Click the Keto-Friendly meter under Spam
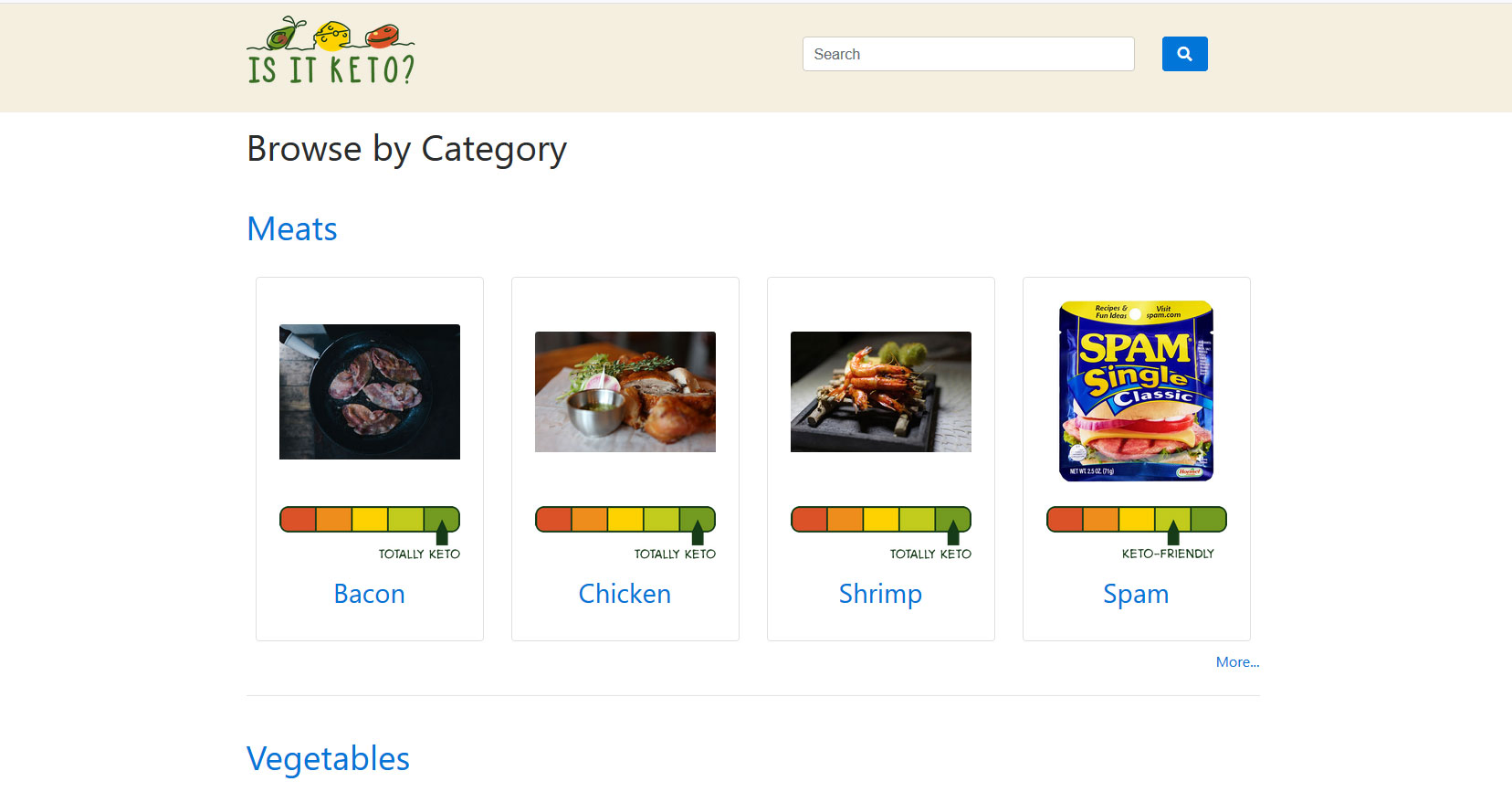 (1136, 524)
